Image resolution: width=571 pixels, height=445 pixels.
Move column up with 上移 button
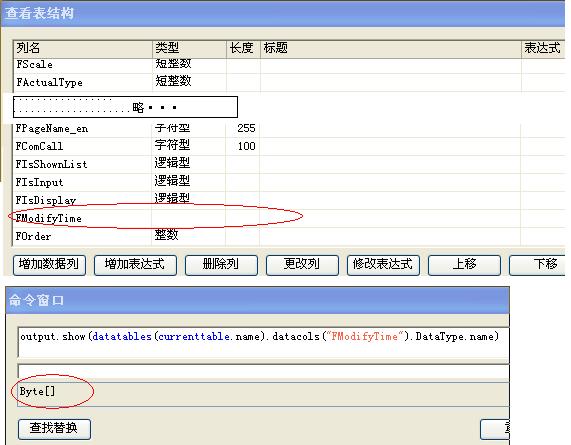pyautogui.click(x=464, y=265)
